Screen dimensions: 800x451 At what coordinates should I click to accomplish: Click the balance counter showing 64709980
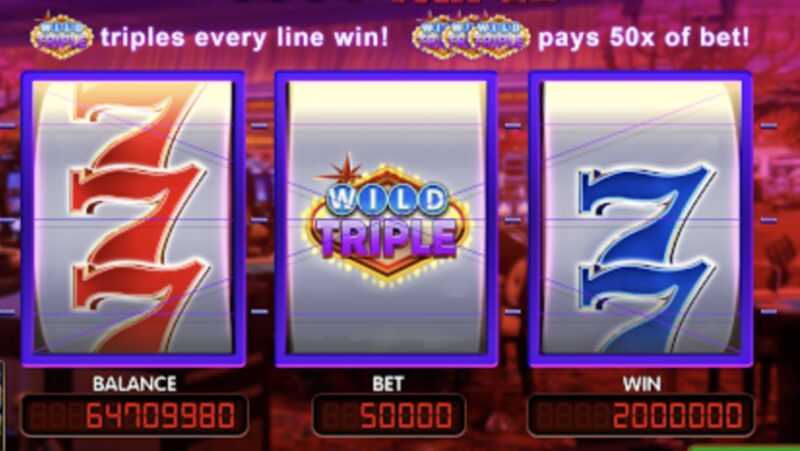[135, 415]
